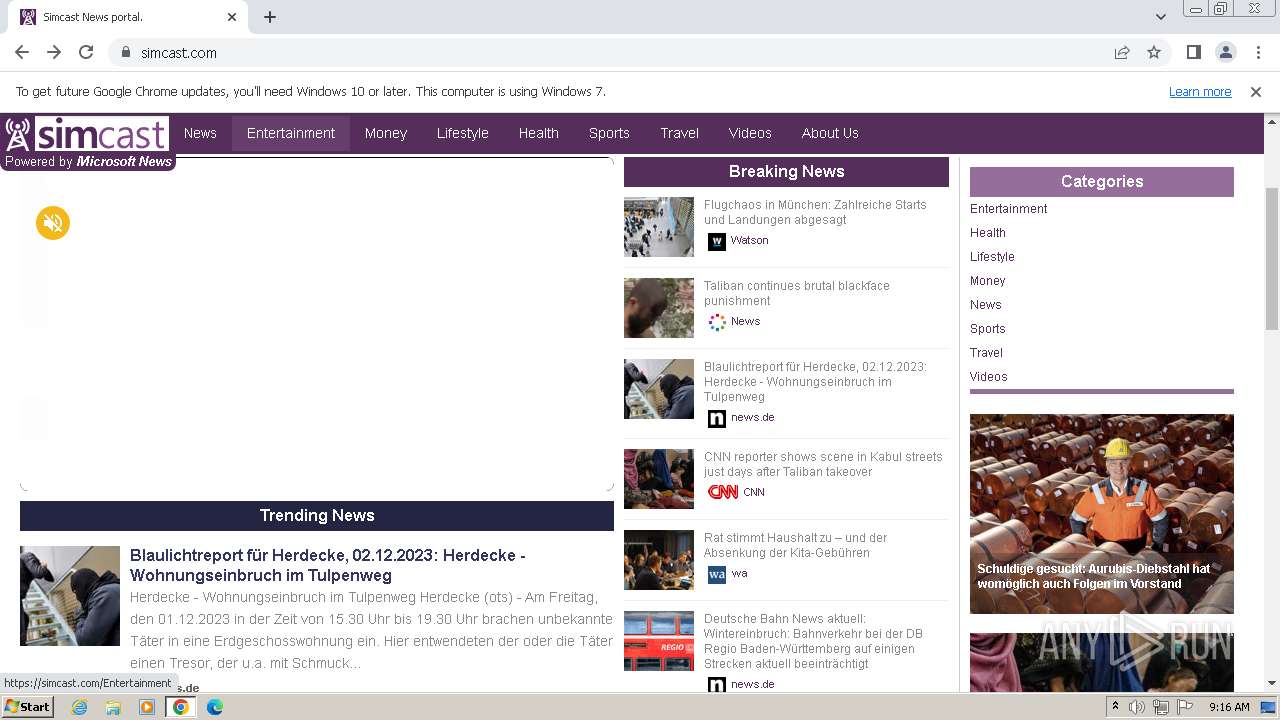Screen dimensions: 1280x720
Task: Open the Aurubis-Diebstahl image story card
Action: point(1102,514)
